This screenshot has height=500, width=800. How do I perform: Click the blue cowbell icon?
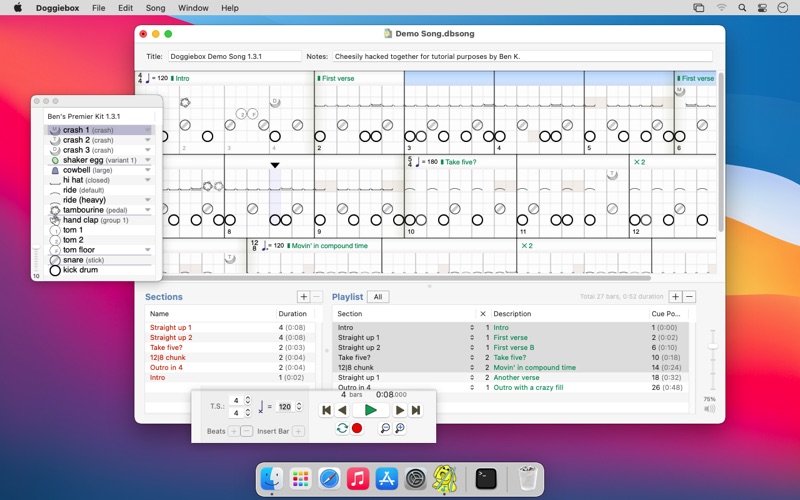point(55,170)
